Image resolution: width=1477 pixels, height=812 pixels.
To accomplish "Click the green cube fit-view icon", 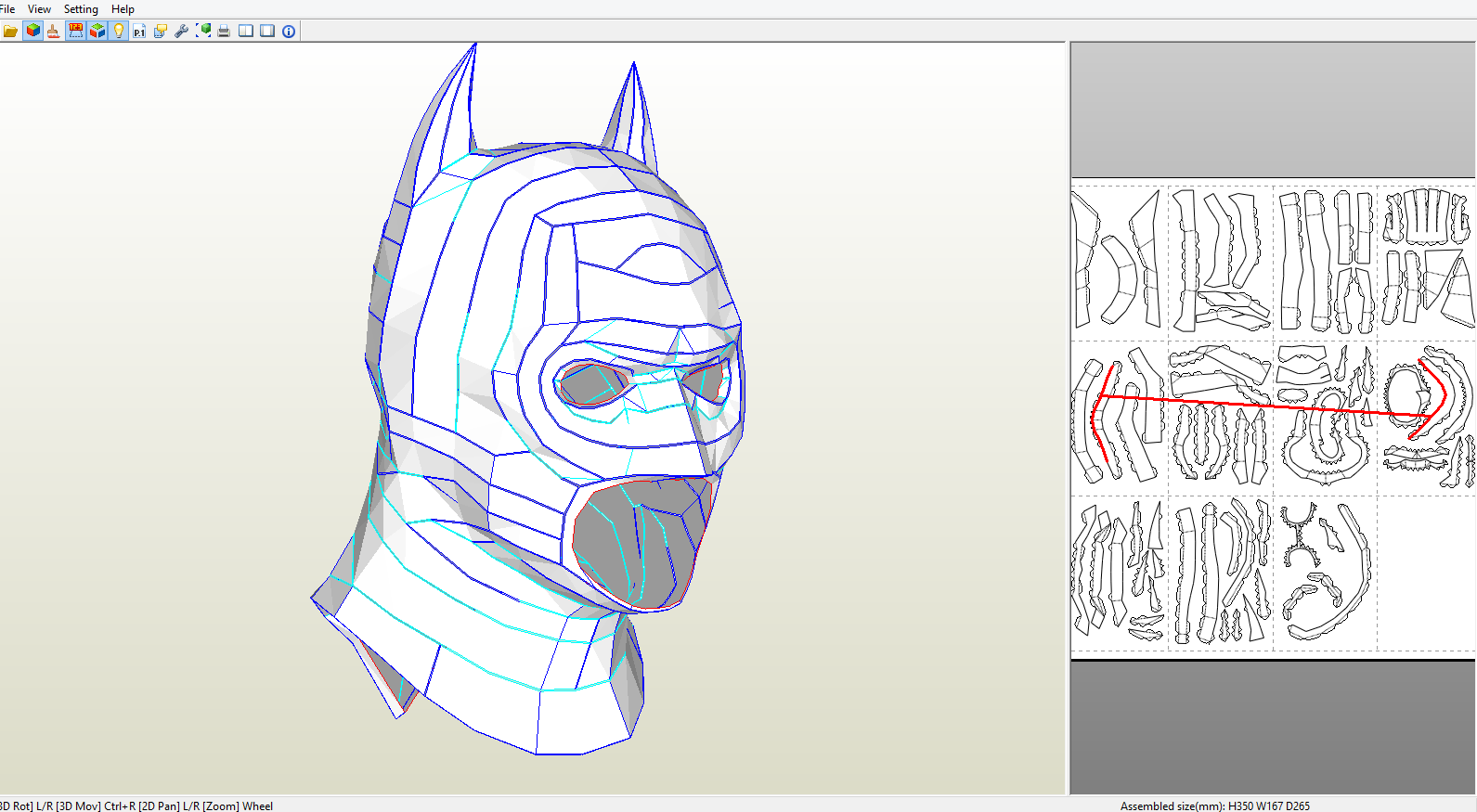I will point(203,31).
